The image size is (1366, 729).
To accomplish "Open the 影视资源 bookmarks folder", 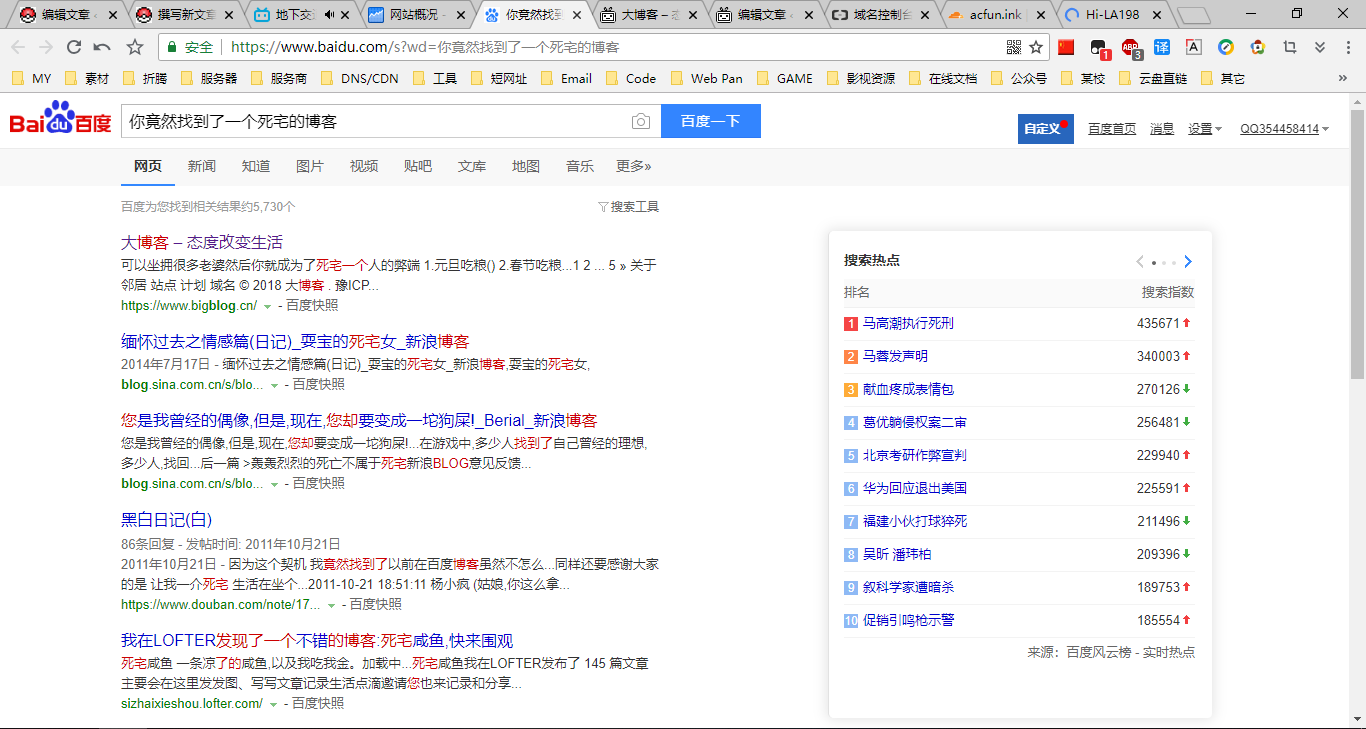I will 861,78.
